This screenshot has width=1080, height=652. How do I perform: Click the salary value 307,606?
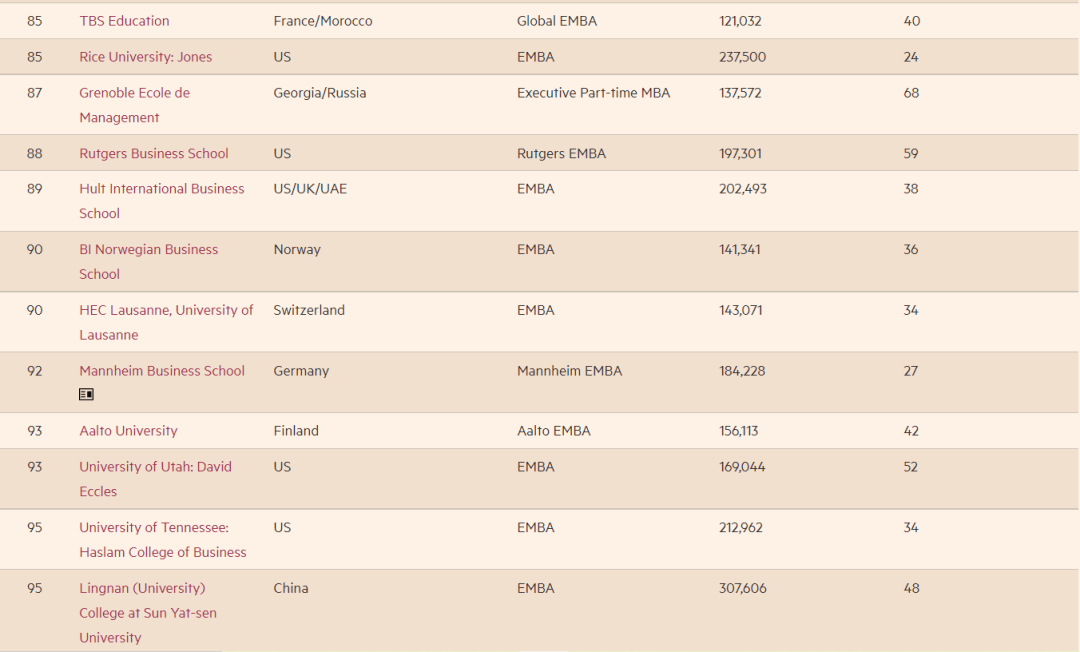[742, 589]
